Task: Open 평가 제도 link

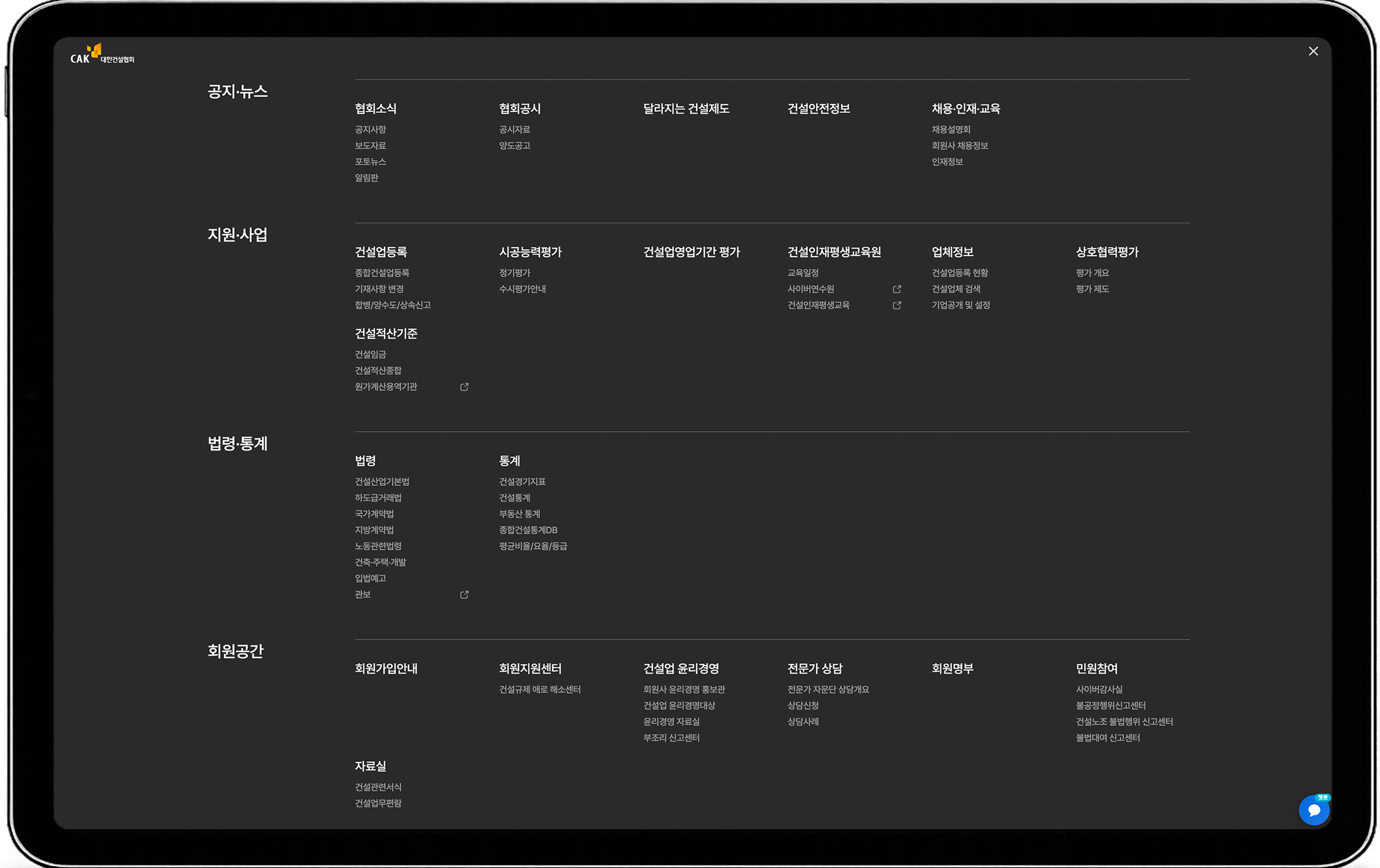Action: click(1092, 289)
